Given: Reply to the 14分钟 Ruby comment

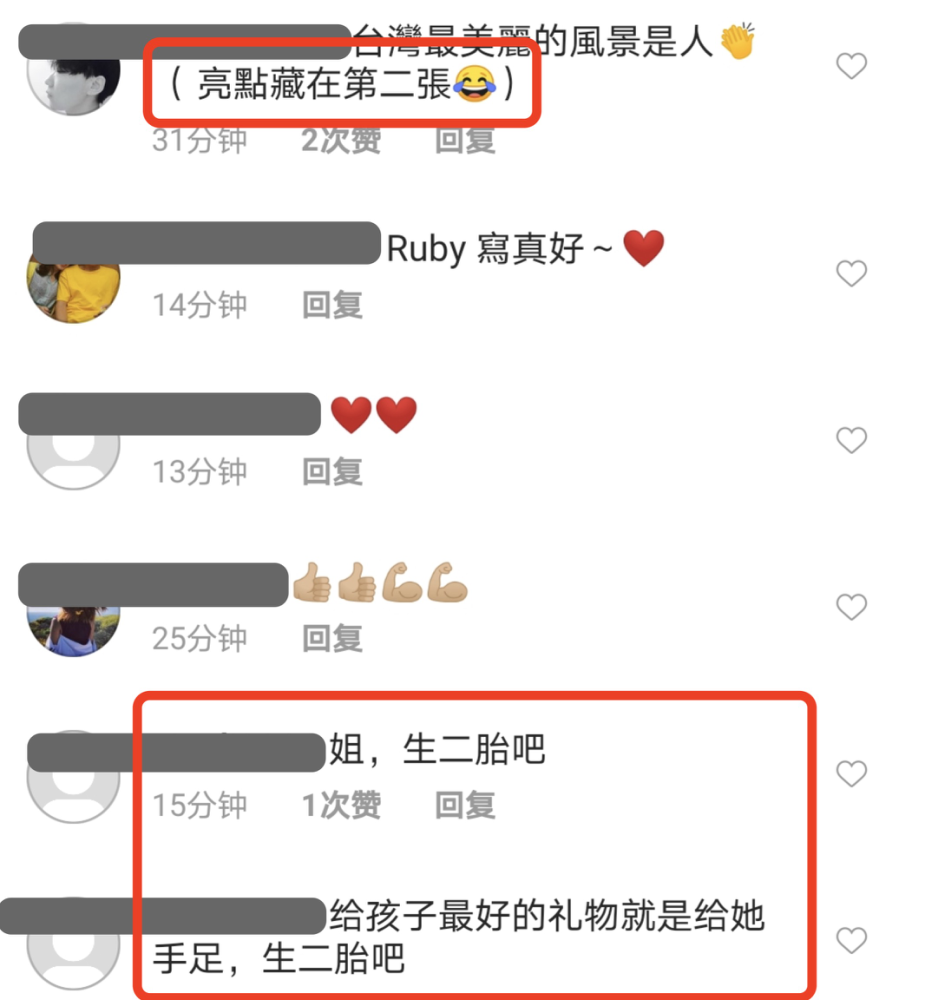Looking at the screenshot, I should (332, 305).
